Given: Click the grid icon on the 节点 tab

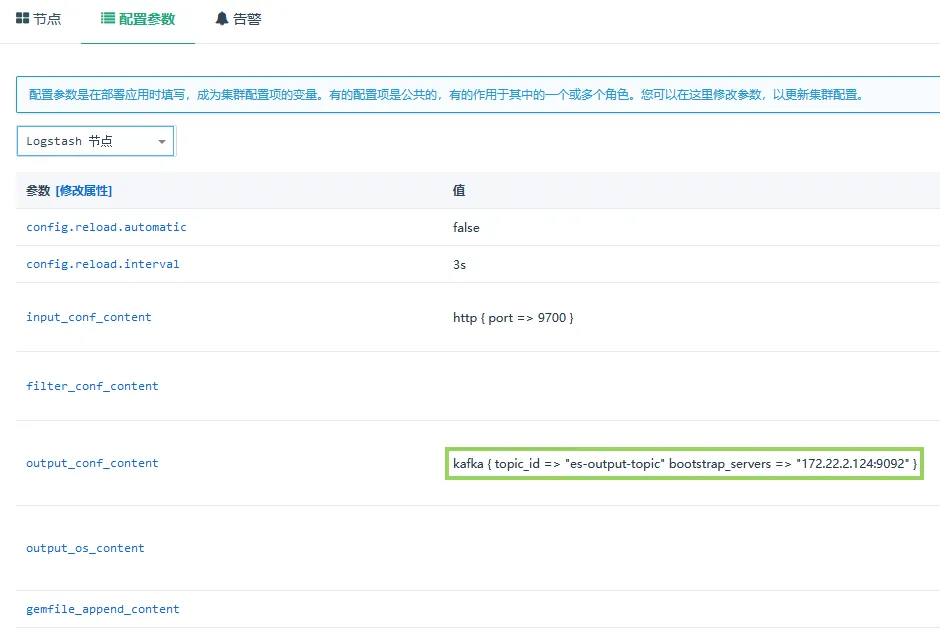Looking at the screenshot, I should coord(23,18).
